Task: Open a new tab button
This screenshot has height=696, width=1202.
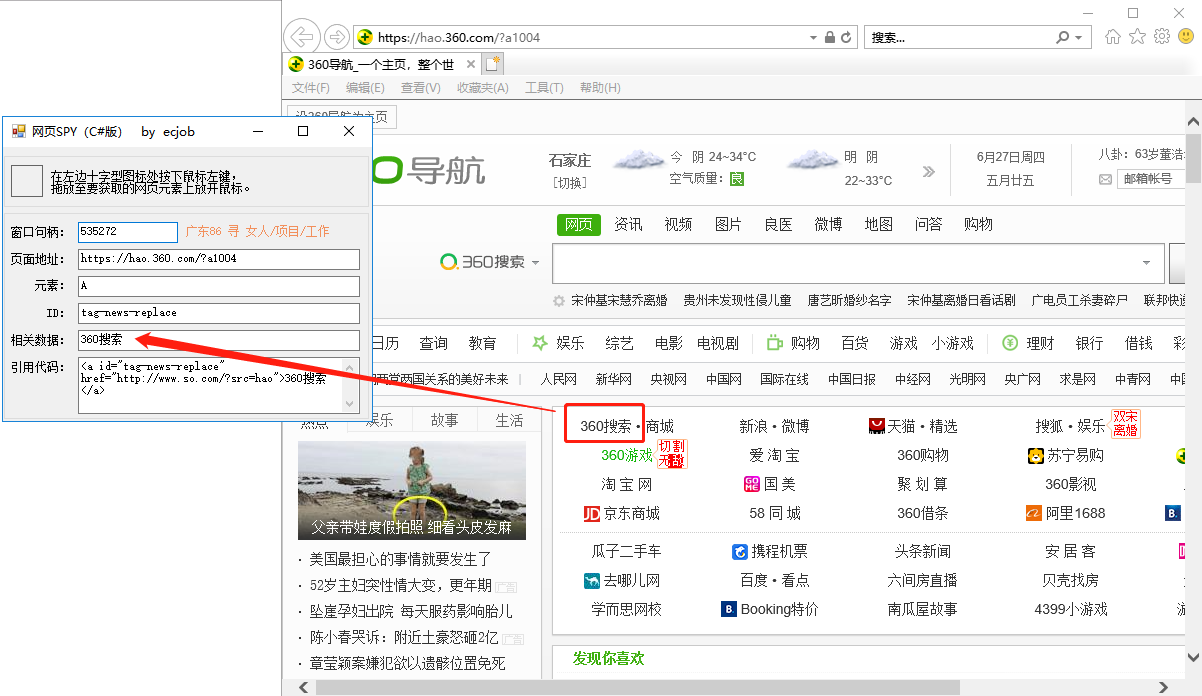Action: point(492,64)
